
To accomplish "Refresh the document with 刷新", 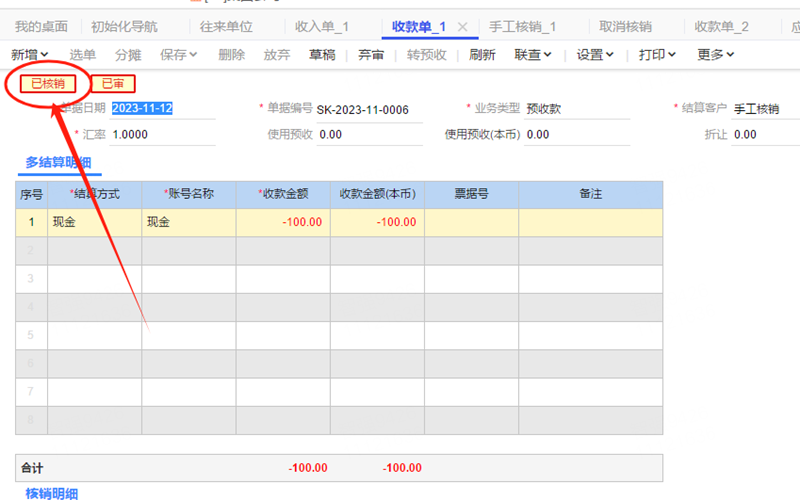I will tap(482, 55).
